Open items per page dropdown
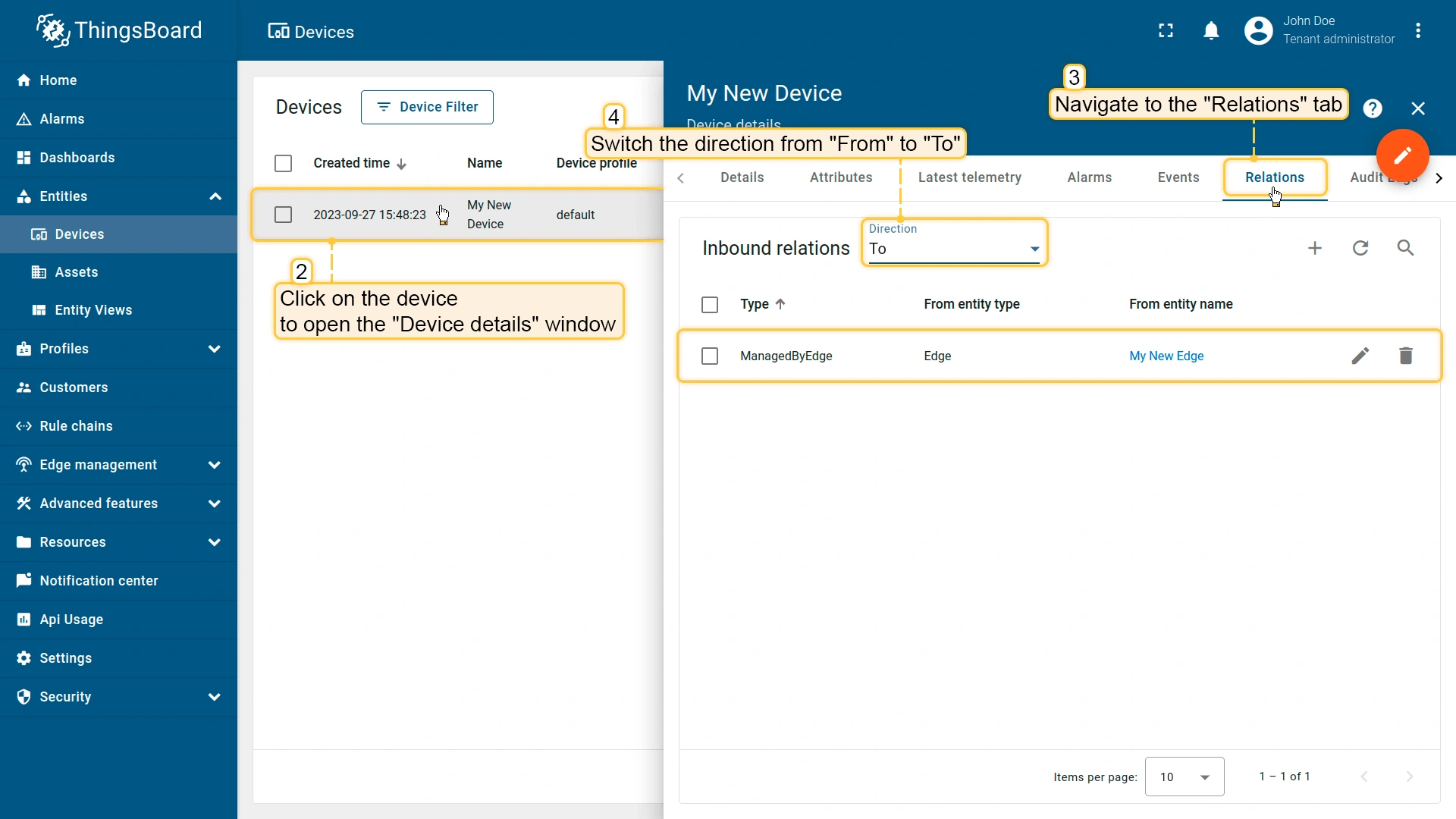The width and height of the screenshot is (1456, 819). tap(1184, 777)
